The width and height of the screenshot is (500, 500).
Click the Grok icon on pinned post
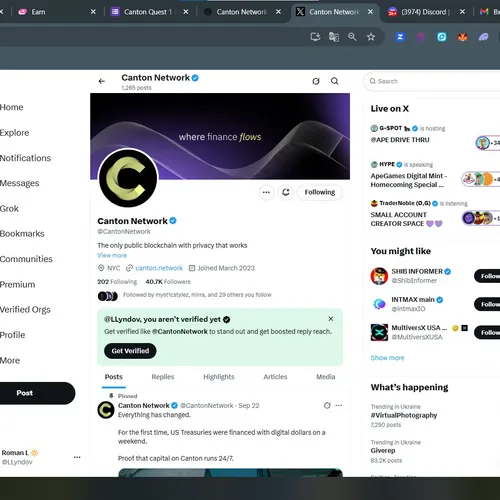tap(327, 405)
